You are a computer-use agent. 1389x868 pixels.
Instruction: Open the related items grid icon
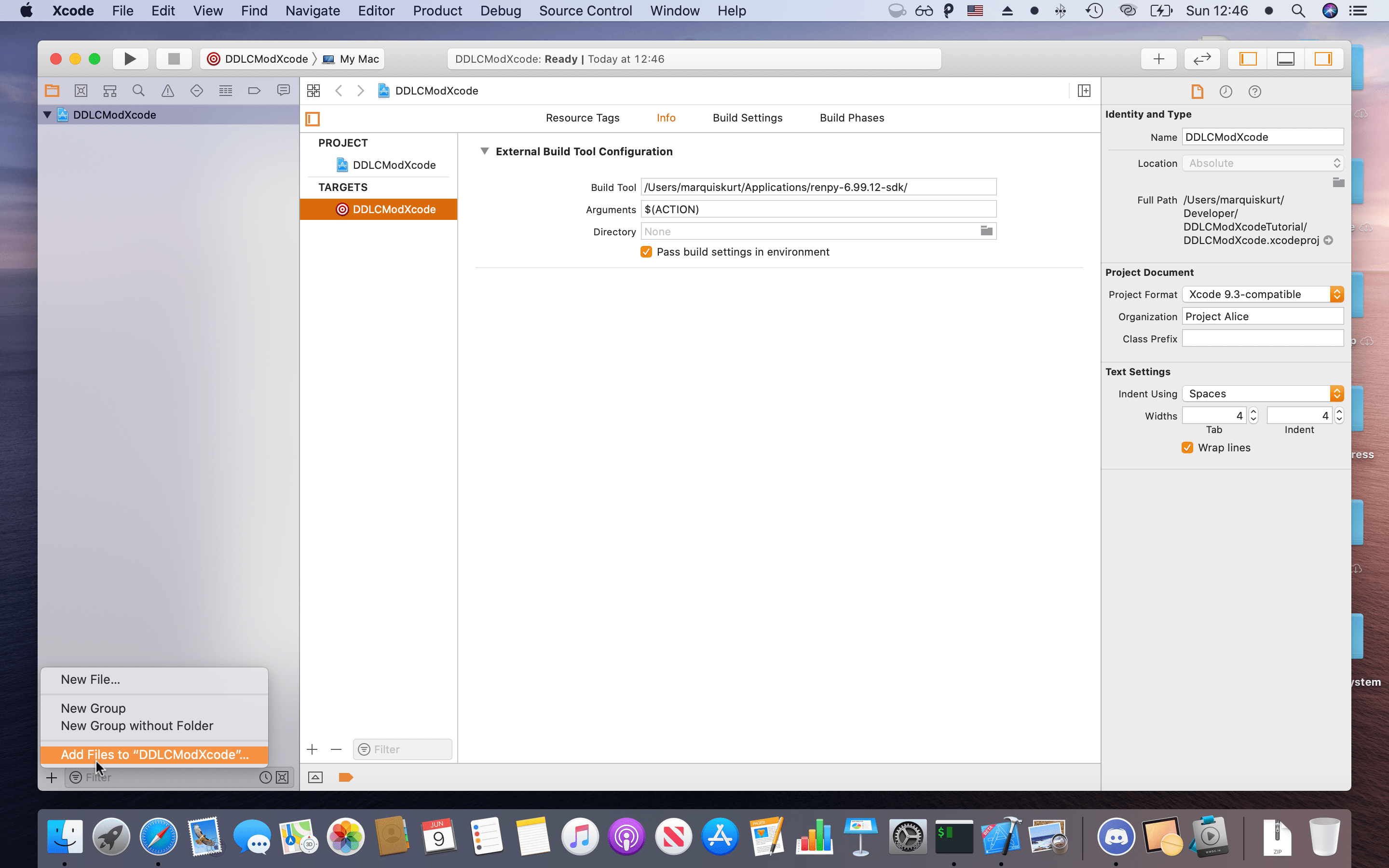tap(313, 91)
